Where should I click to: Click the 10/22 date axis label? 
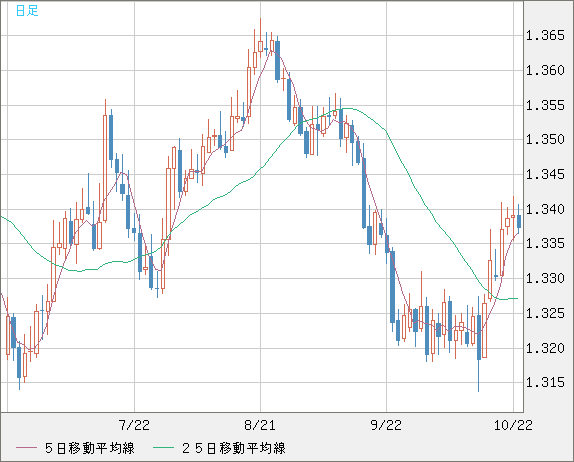[513, 425]
